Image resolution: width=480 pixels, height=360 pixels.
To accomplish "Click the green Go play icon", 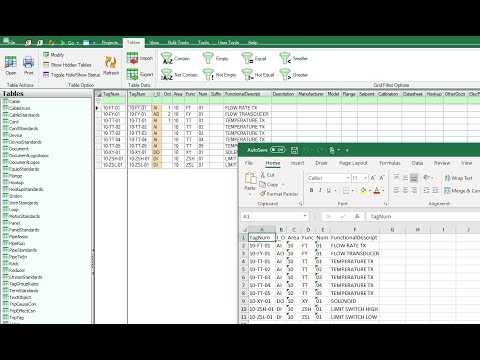I will [x=63, y=42].
